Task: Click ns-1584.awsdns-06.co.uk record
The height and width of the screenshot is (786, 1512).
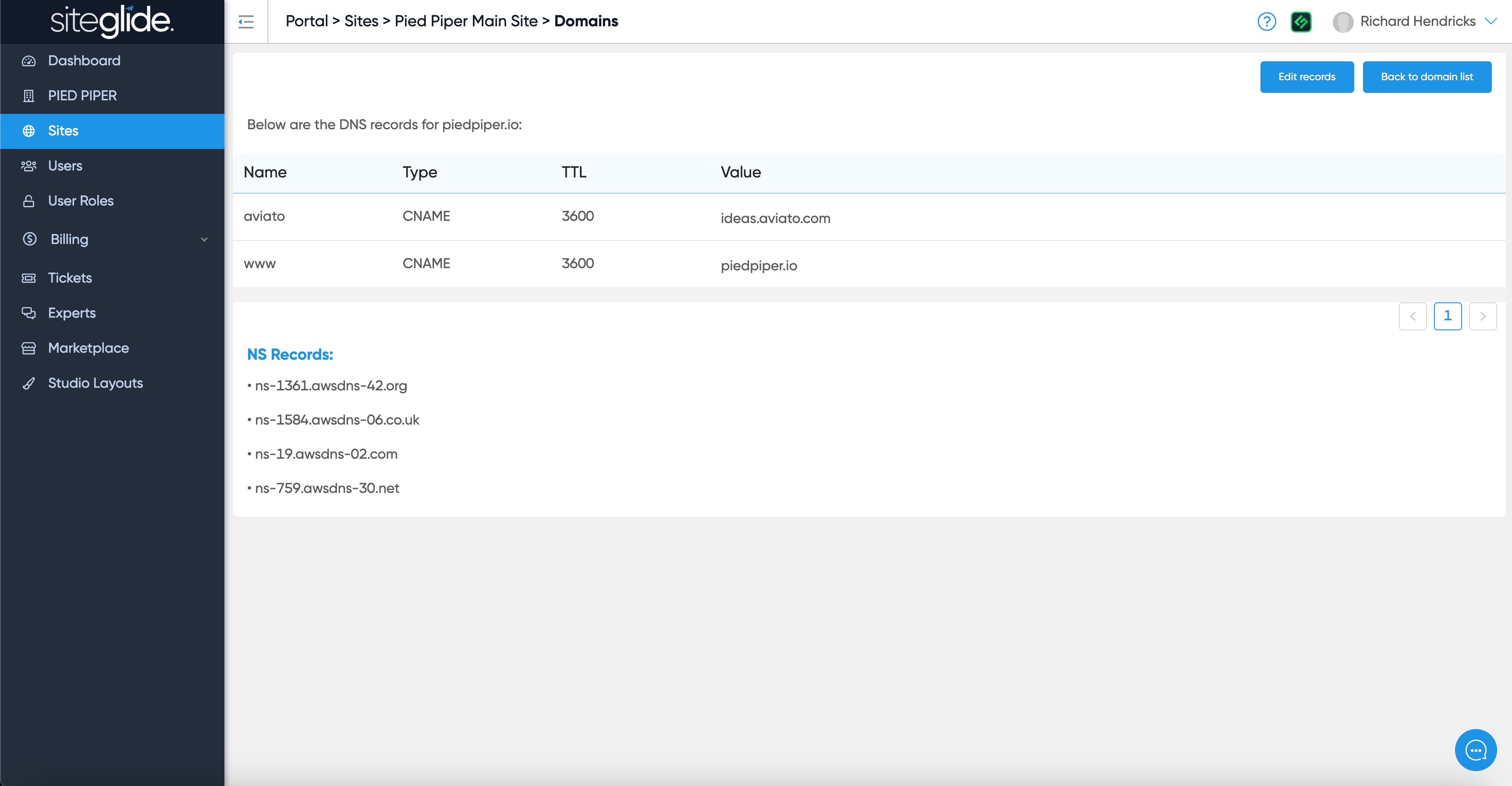Action: [x=337, y=420]
